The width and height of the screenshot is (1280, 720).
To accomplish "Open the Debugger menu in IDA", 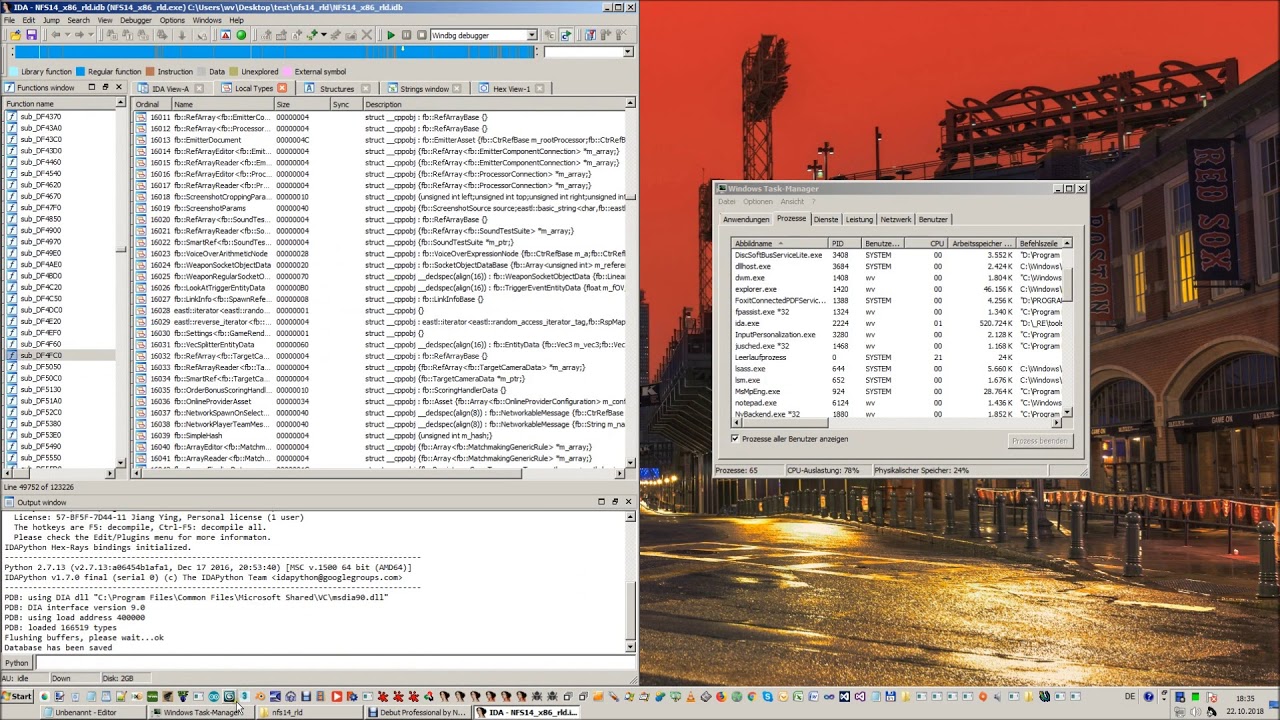I will [x=135, y=20].
